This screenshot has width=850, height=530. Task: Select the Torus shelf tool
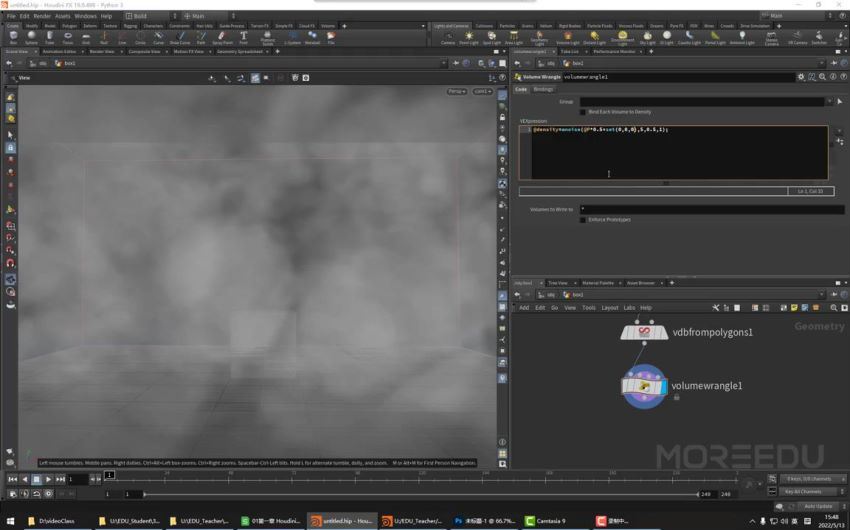coord(67,37)
